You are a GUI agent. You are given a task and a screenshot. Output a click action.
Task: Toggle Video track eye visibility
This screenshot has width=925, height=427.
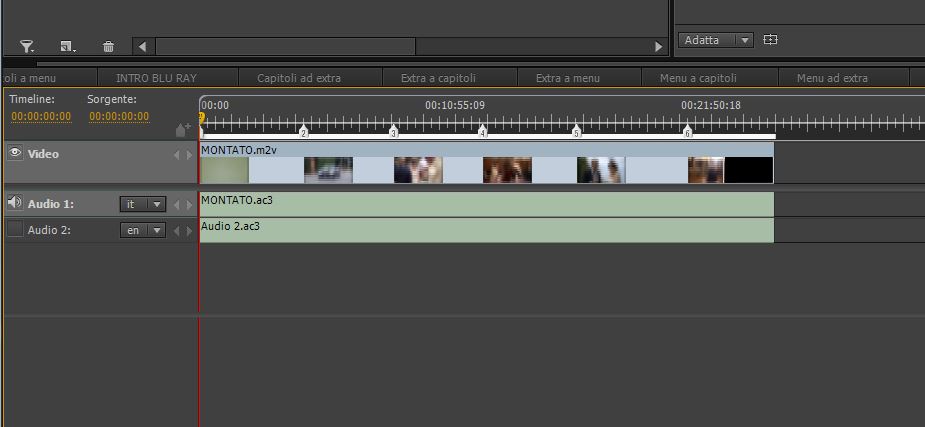pos(15,153)
